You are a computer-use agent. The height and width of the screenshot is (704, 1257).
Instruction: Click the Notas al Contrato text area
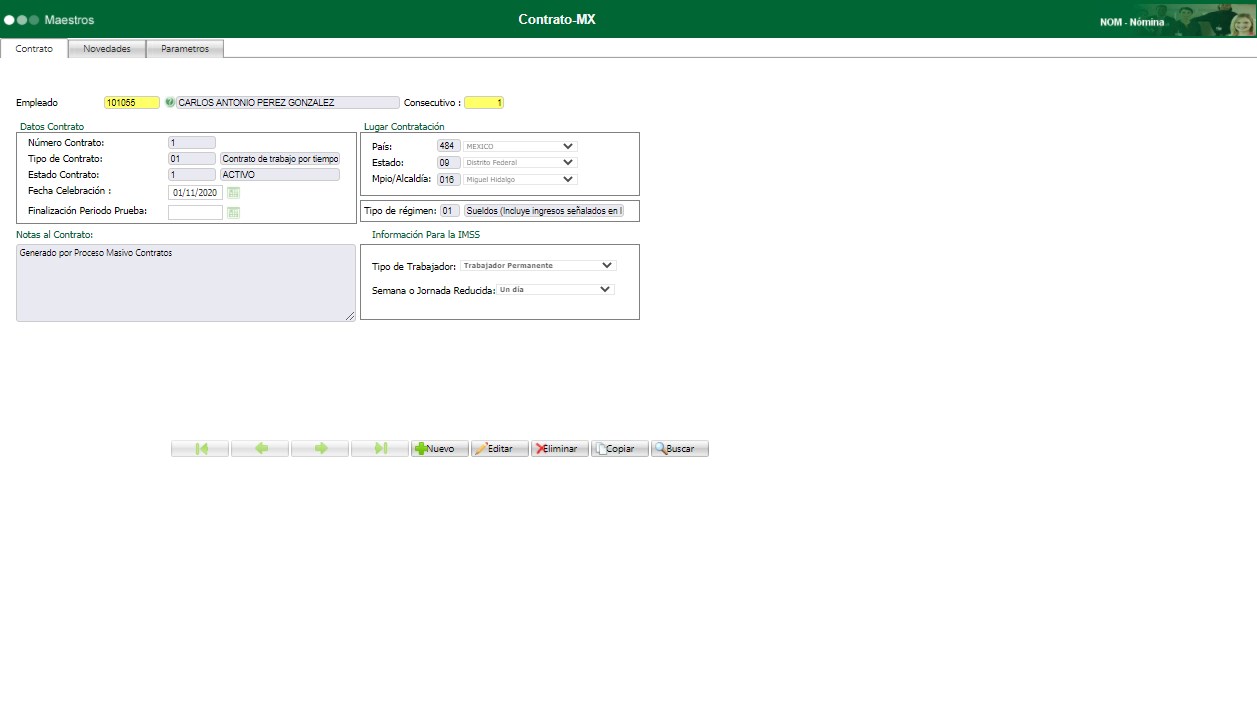click(x=186, y=283)
